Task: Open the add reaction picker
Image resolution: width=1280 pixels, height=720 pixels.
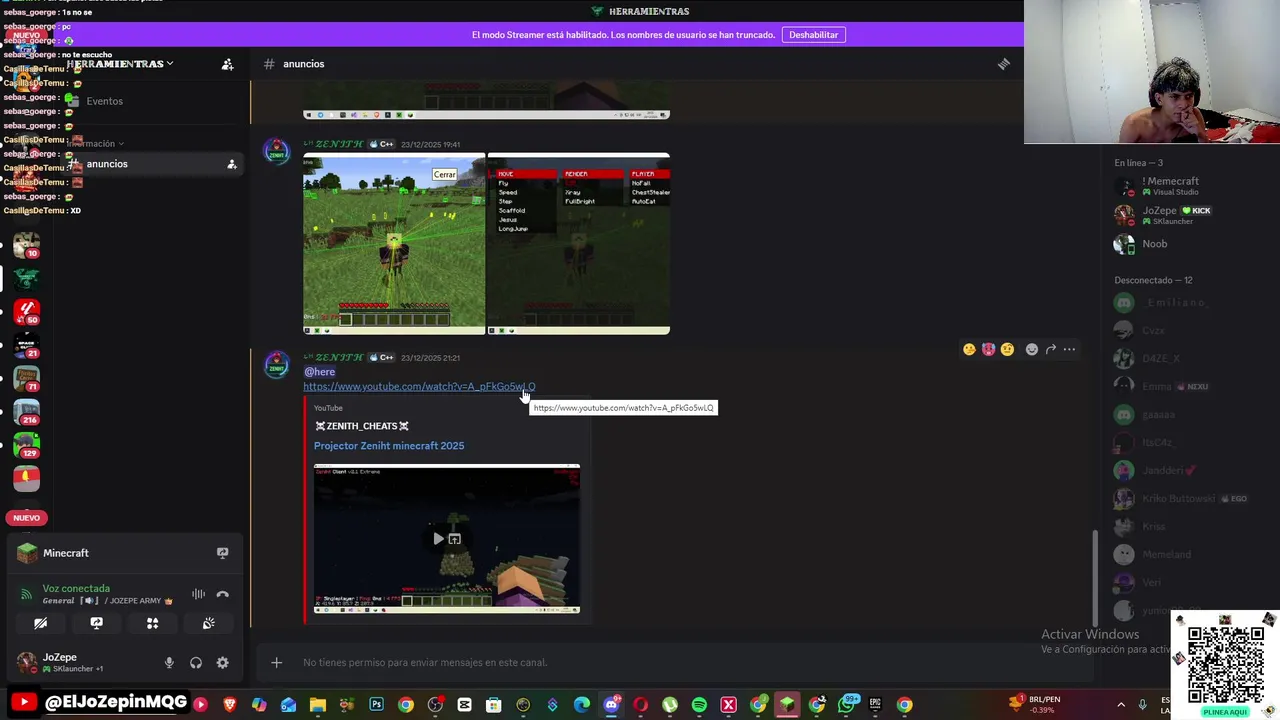Action: coord(1032,349)
